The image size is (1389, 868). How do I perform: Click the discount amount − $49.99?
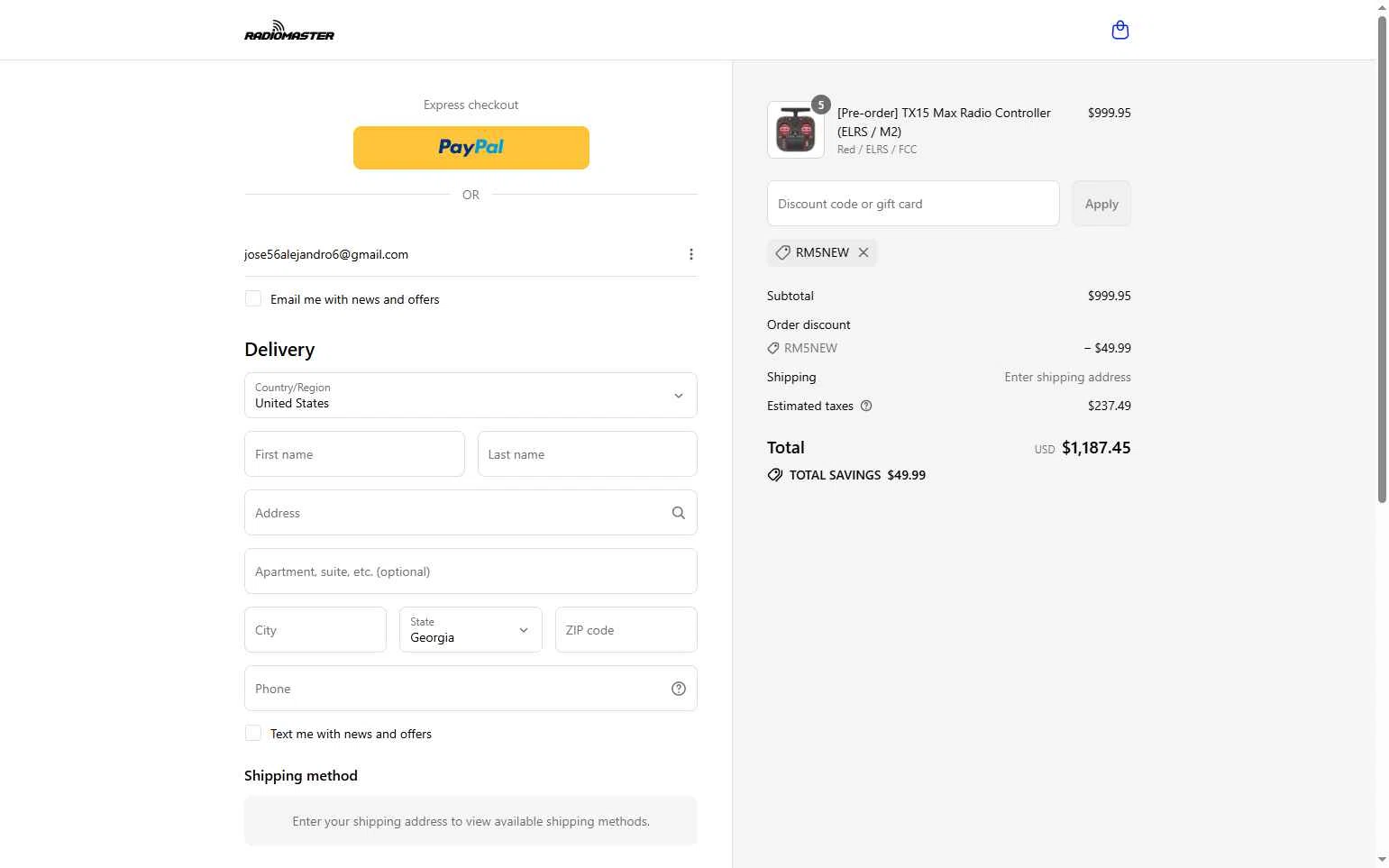[1108, 348]
